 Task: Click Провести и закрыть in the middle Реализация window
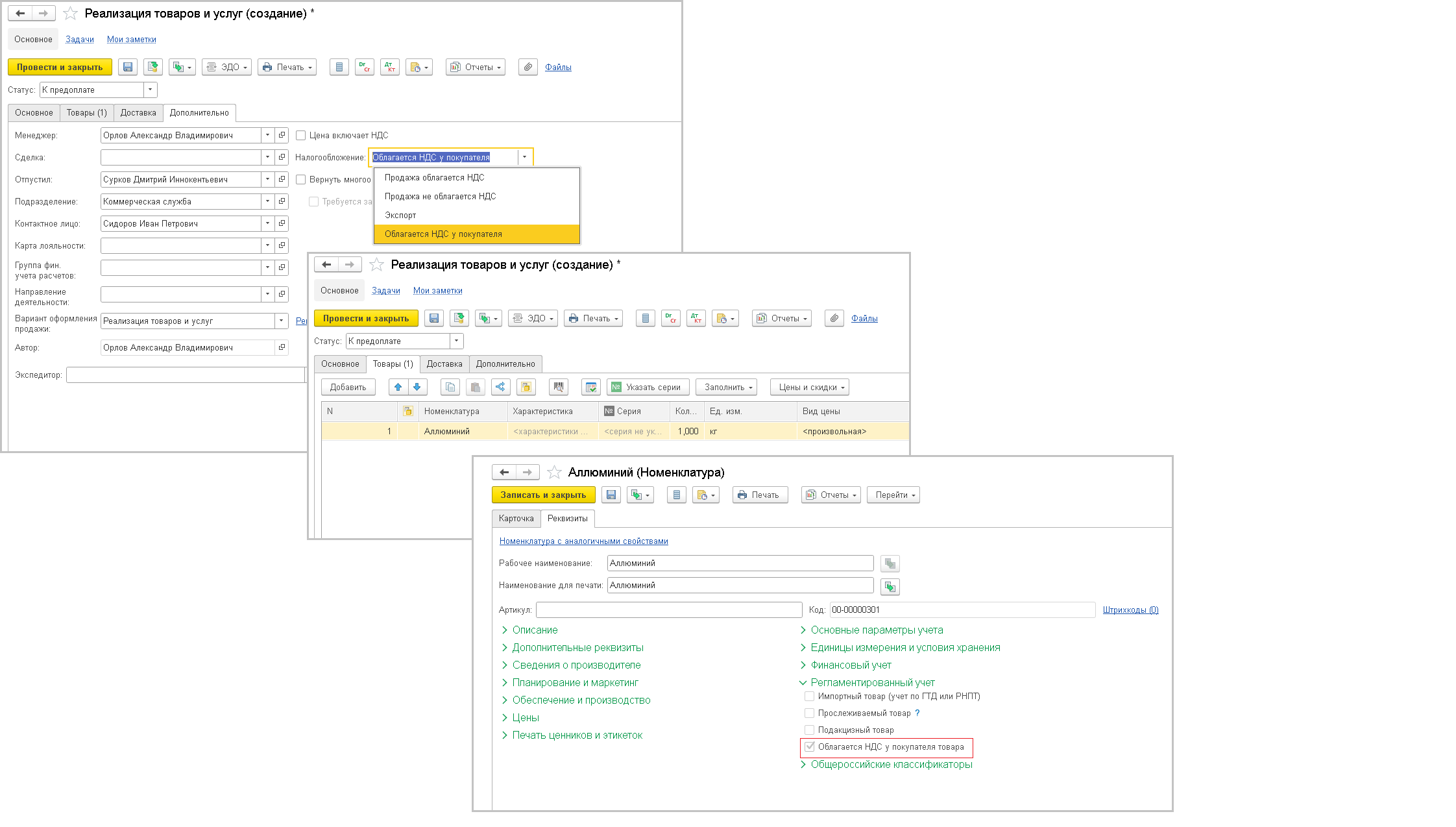coord(366,319)
